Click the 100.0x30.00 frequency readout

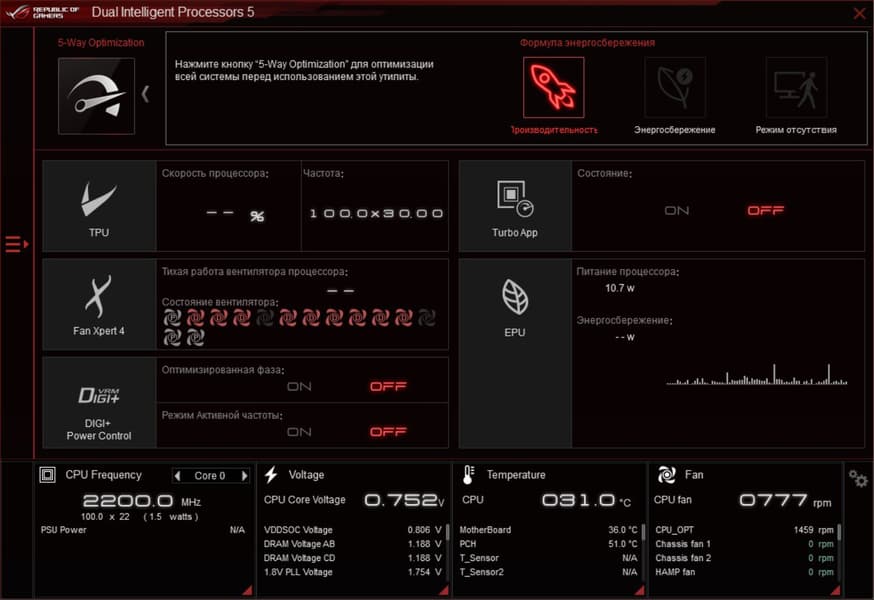coord(376,214)
